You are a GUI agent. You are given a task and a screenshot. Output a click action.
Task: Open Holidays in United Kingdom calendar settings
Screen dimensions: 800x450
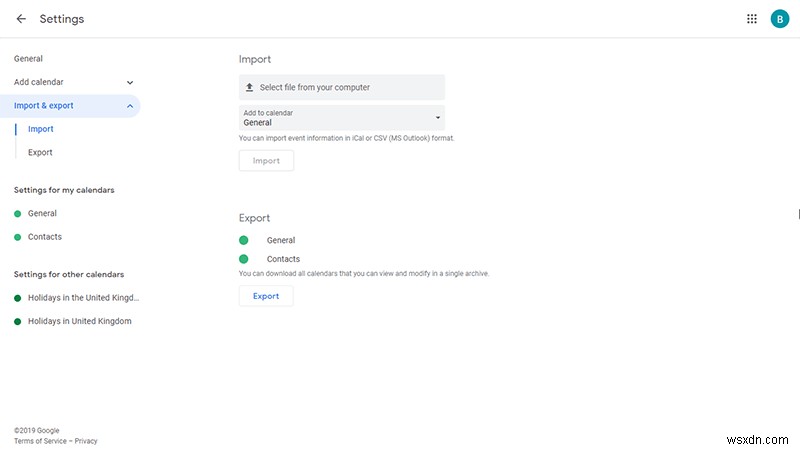tap(79, 321)
